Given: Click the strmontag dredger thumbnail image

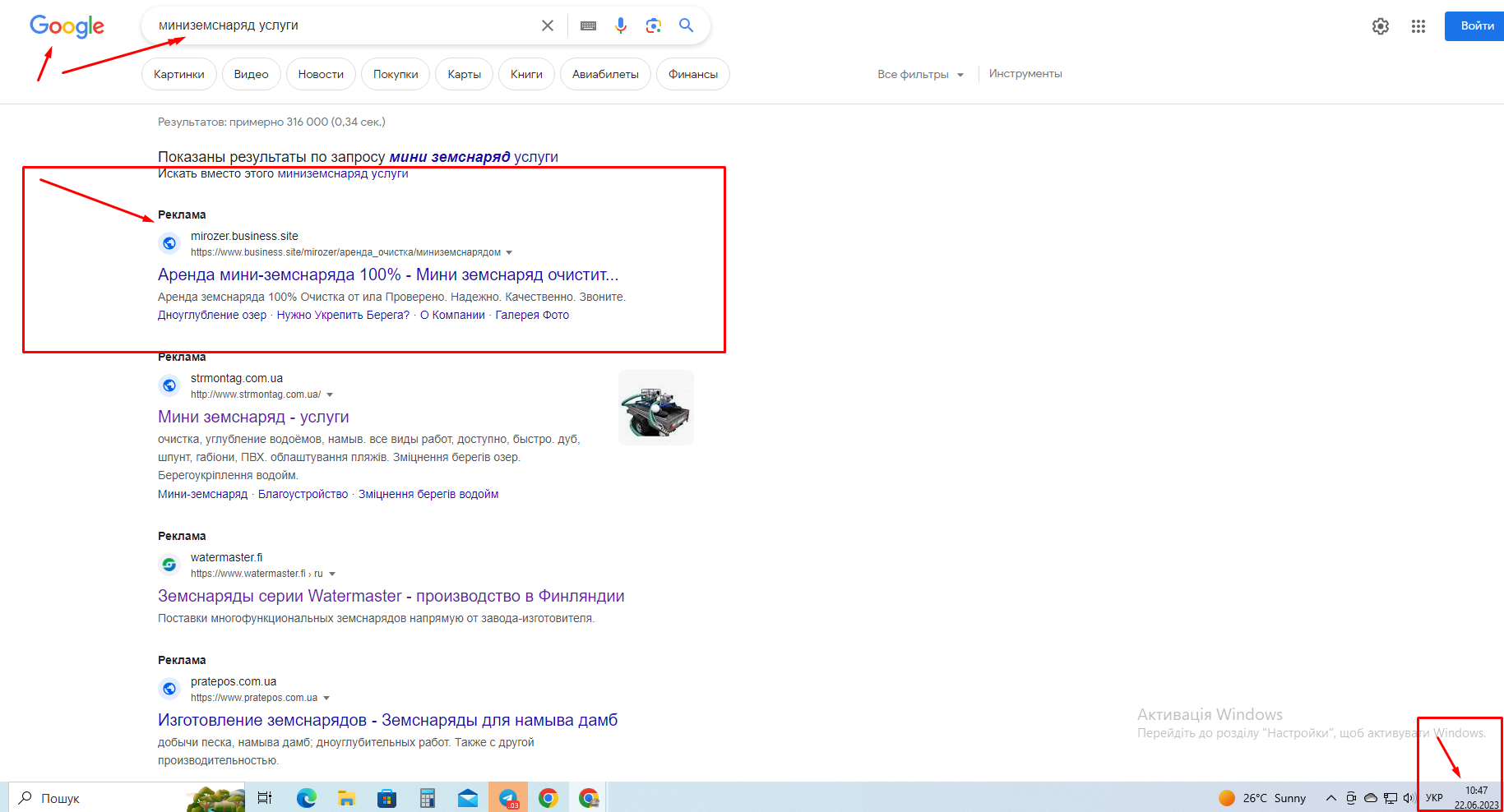Looking at the screenshot, I should tap(656, 408).
